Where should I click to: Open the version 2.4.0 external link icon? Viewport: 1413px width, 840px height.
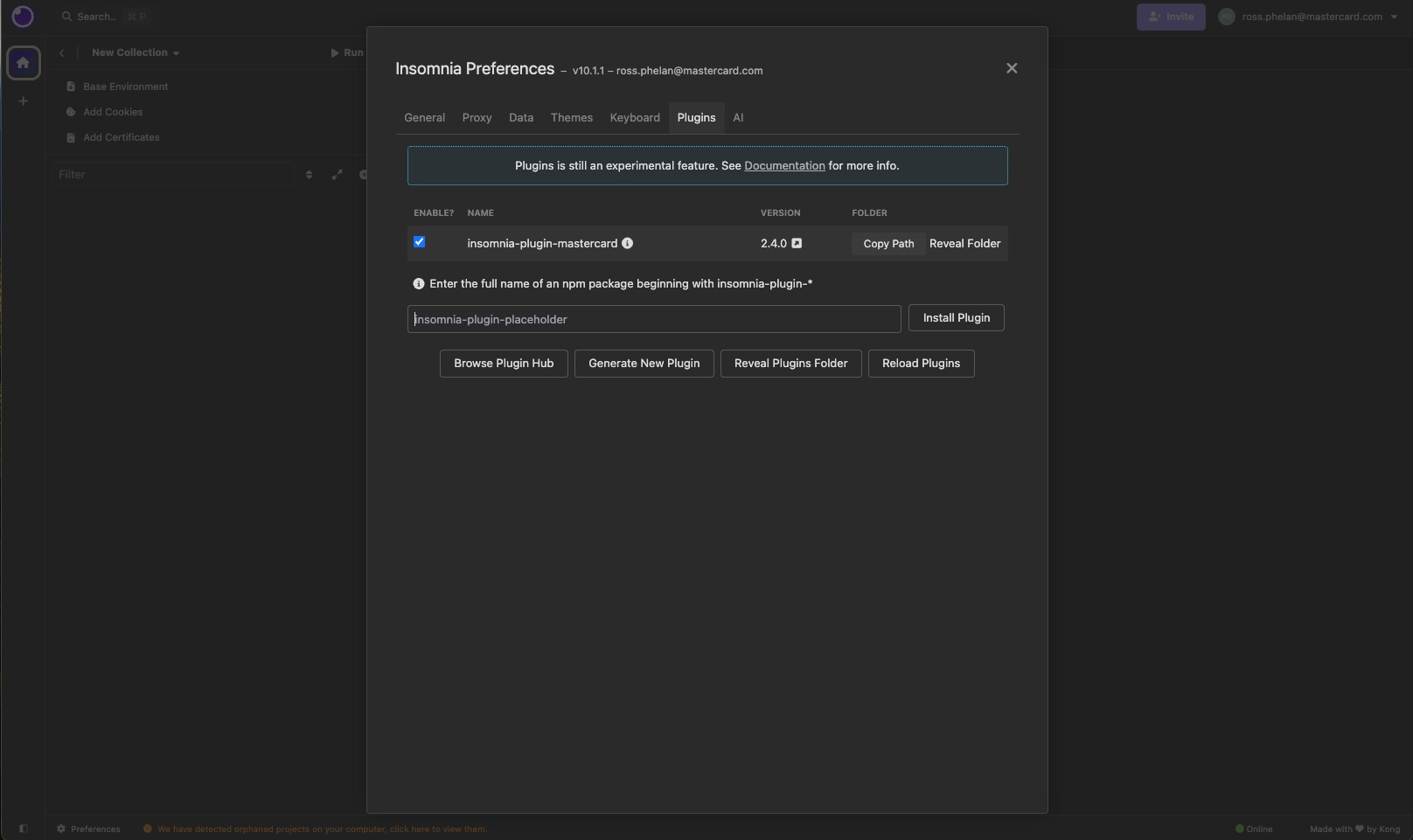point(797,243)
